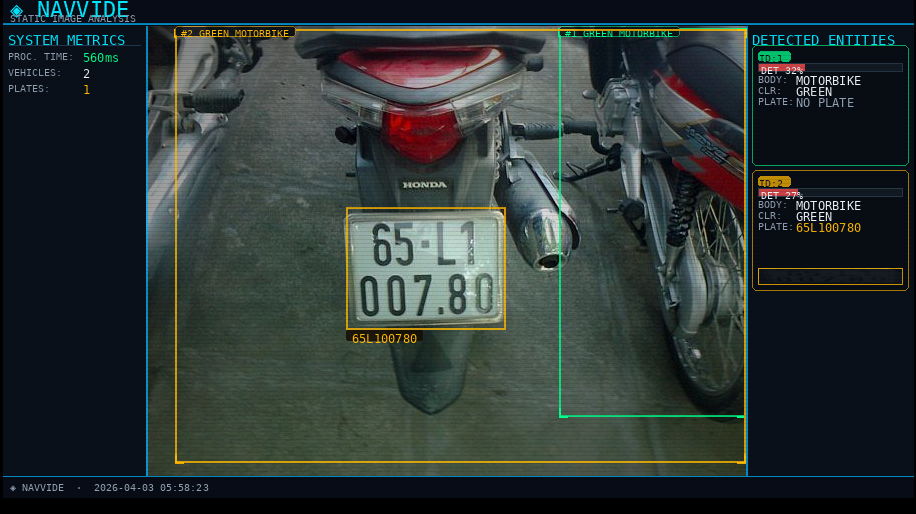This screenshot has width=916, height=514.
Task: Select the 65L100780 caption under the plate
Action: [384, 339]
